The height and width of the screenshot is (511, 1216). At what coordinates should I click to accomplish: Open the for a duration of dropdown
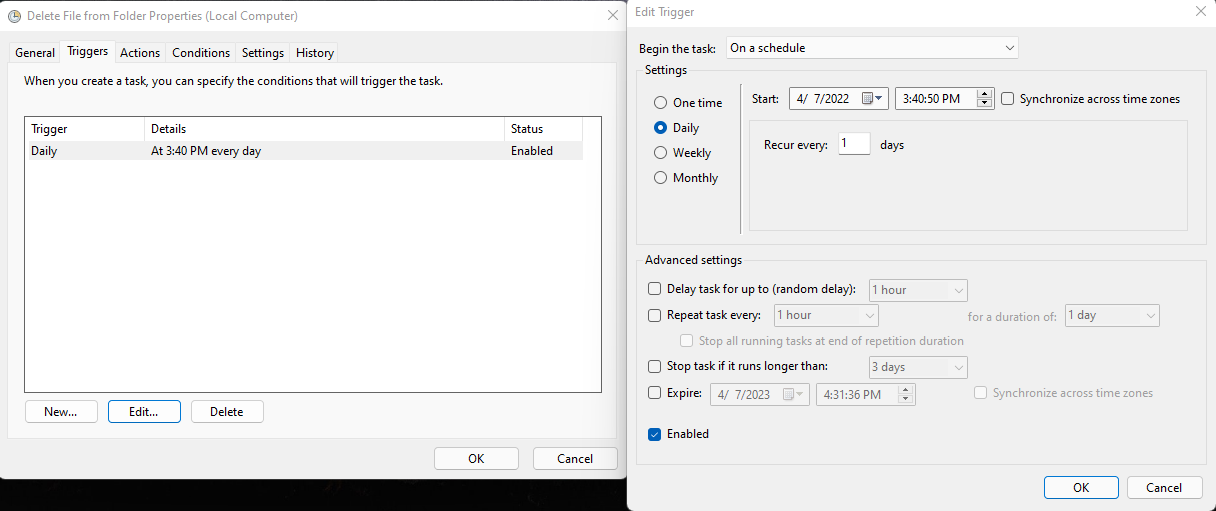[1112, 315]
